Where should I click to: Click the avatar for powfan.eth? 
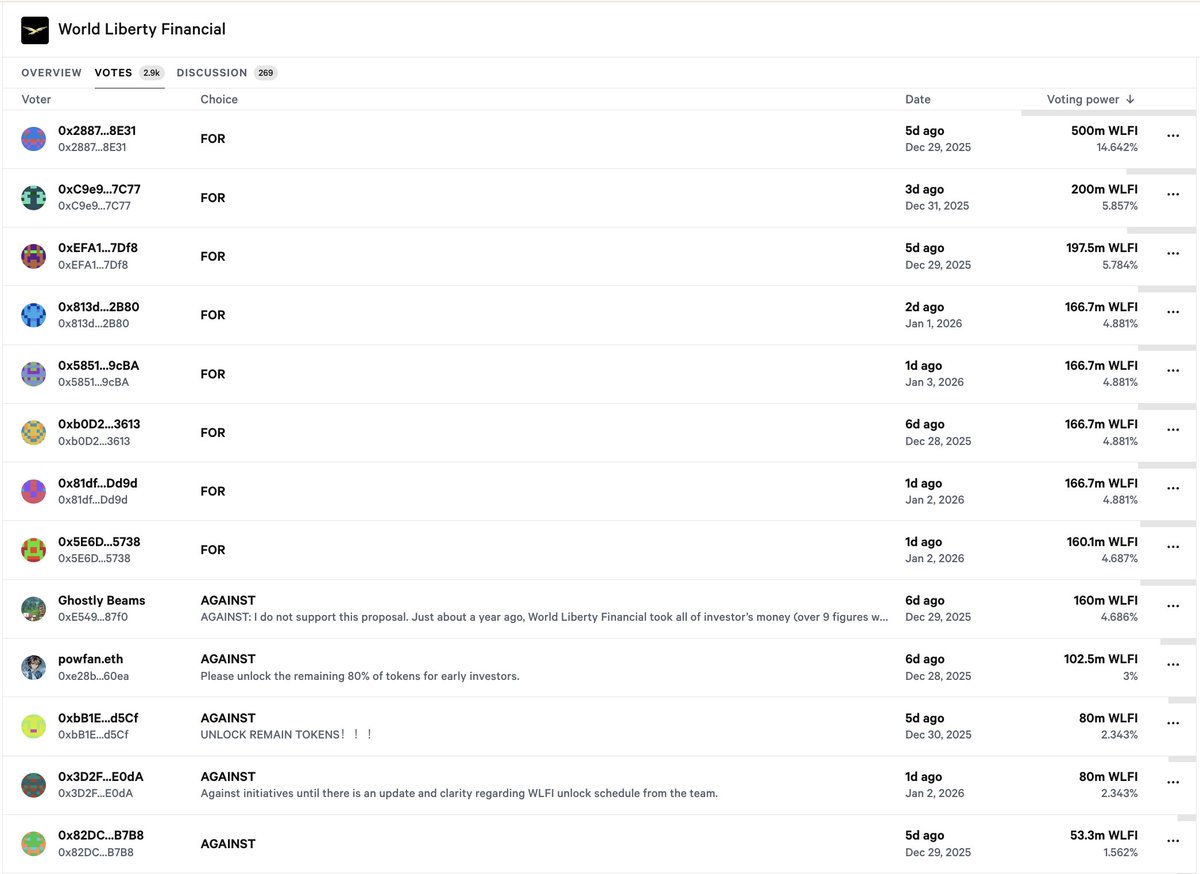click(x=31, y=666)
